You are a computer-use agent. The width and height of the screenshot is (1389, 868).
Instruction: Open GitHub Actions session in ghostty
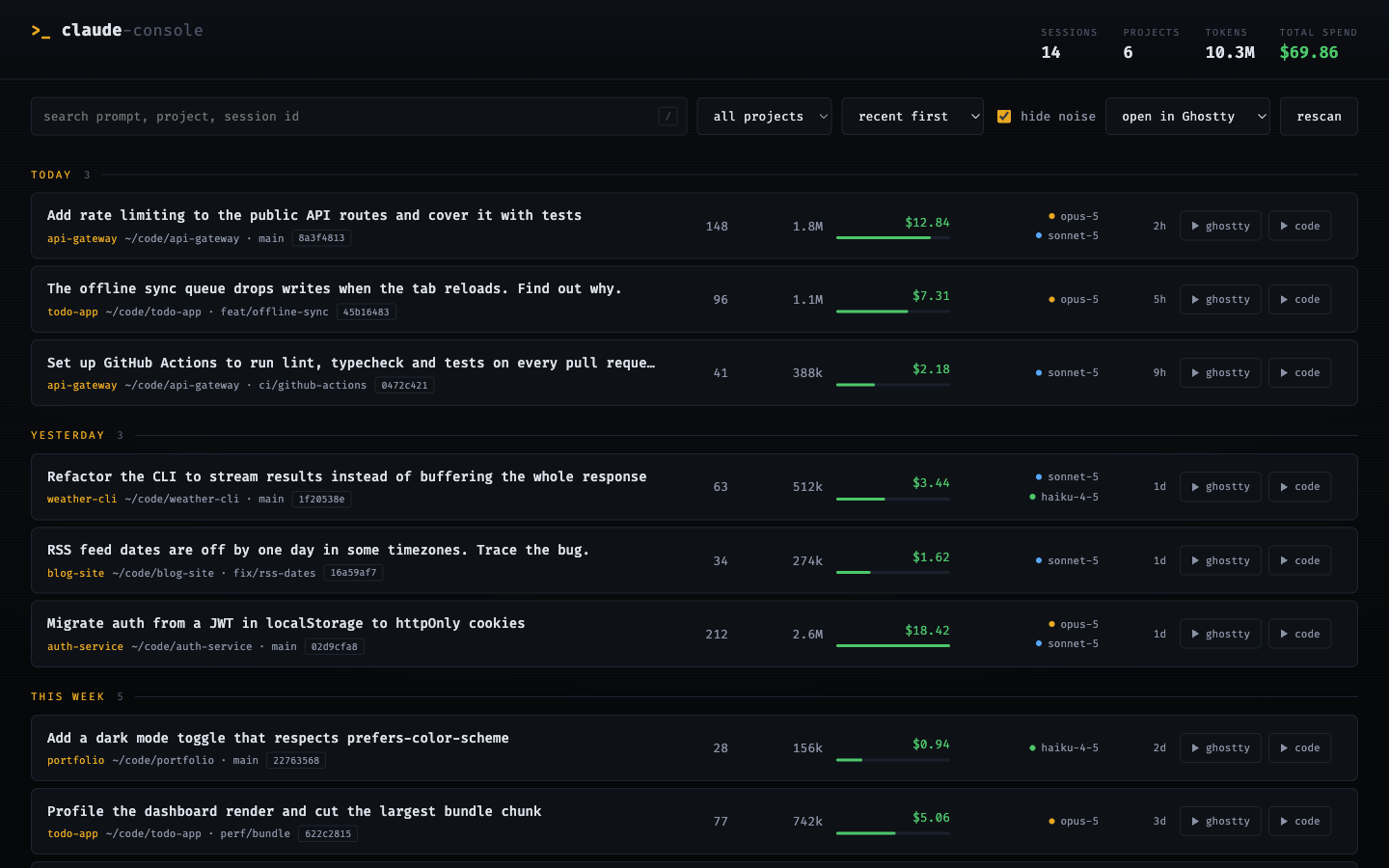pyautogui.click(x=1220, y=372)
